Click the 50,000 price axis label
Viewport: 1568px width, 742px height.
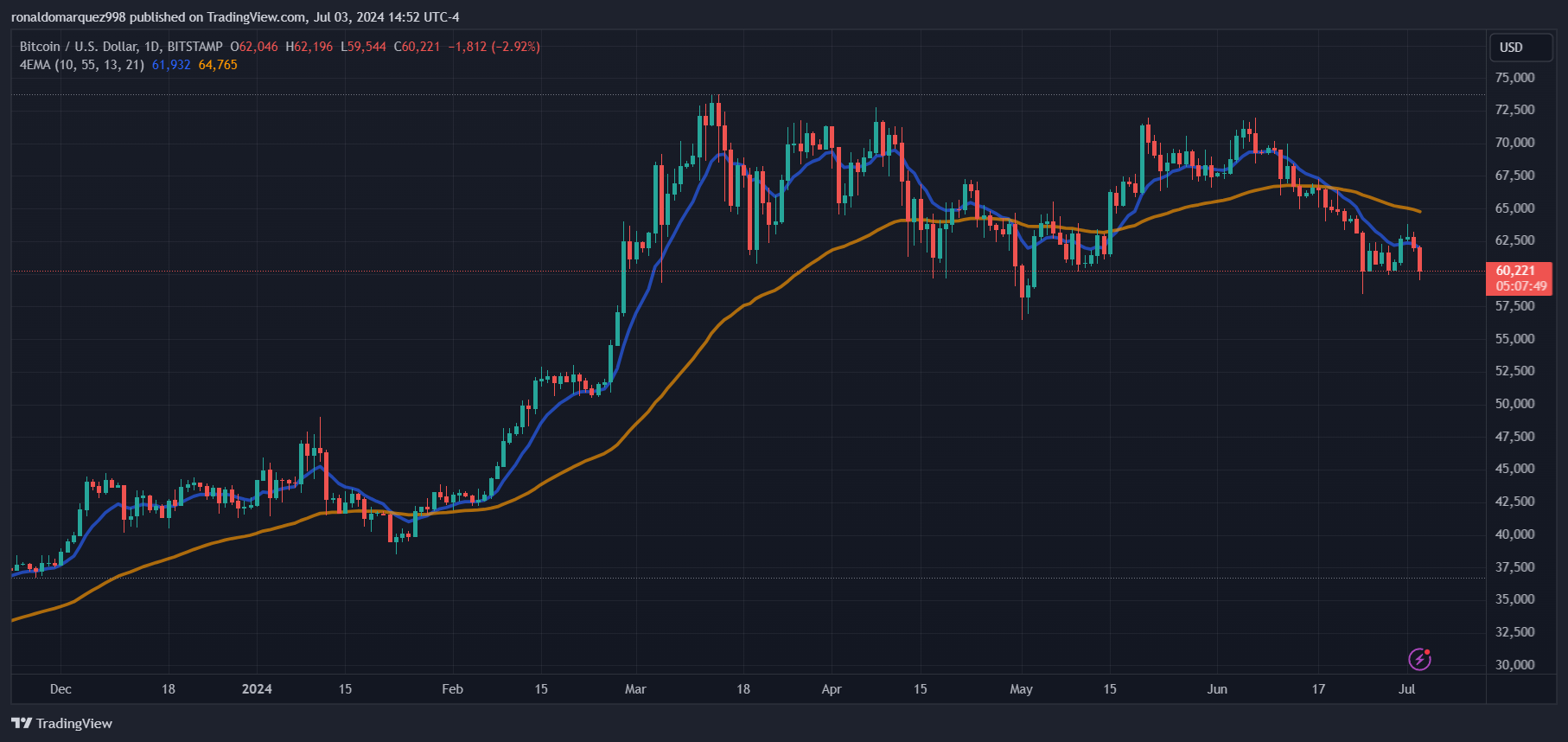click(x=1514, y=404)
